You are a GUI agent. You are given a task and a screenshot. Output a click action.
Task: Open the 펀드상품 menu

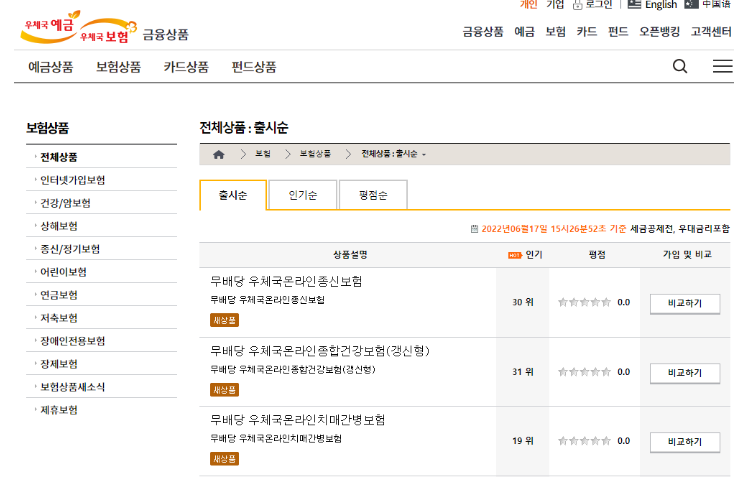pyautogui.click(x=254, y=67)
